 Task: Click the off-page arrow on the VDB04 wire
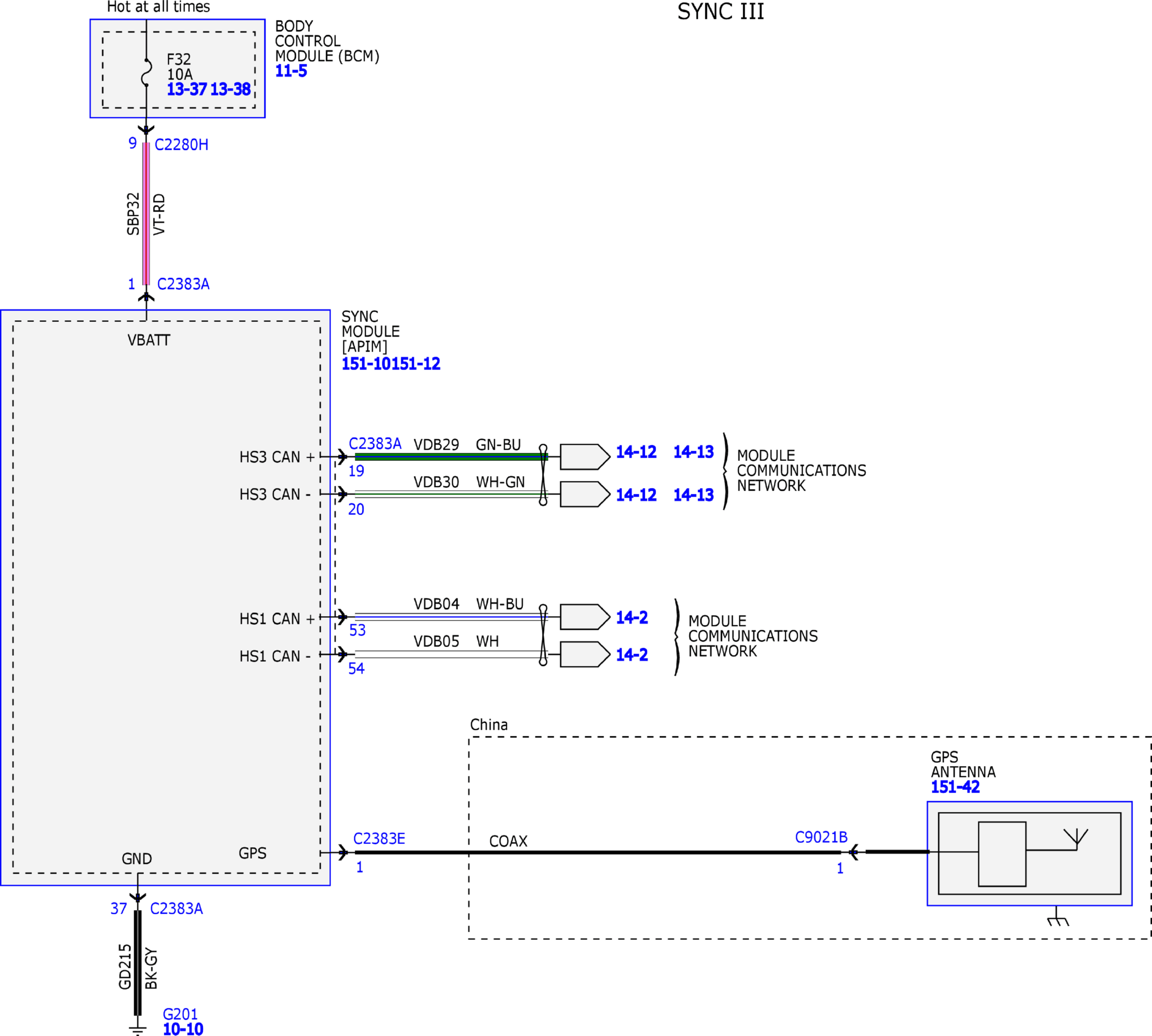(x=585, y=617)
